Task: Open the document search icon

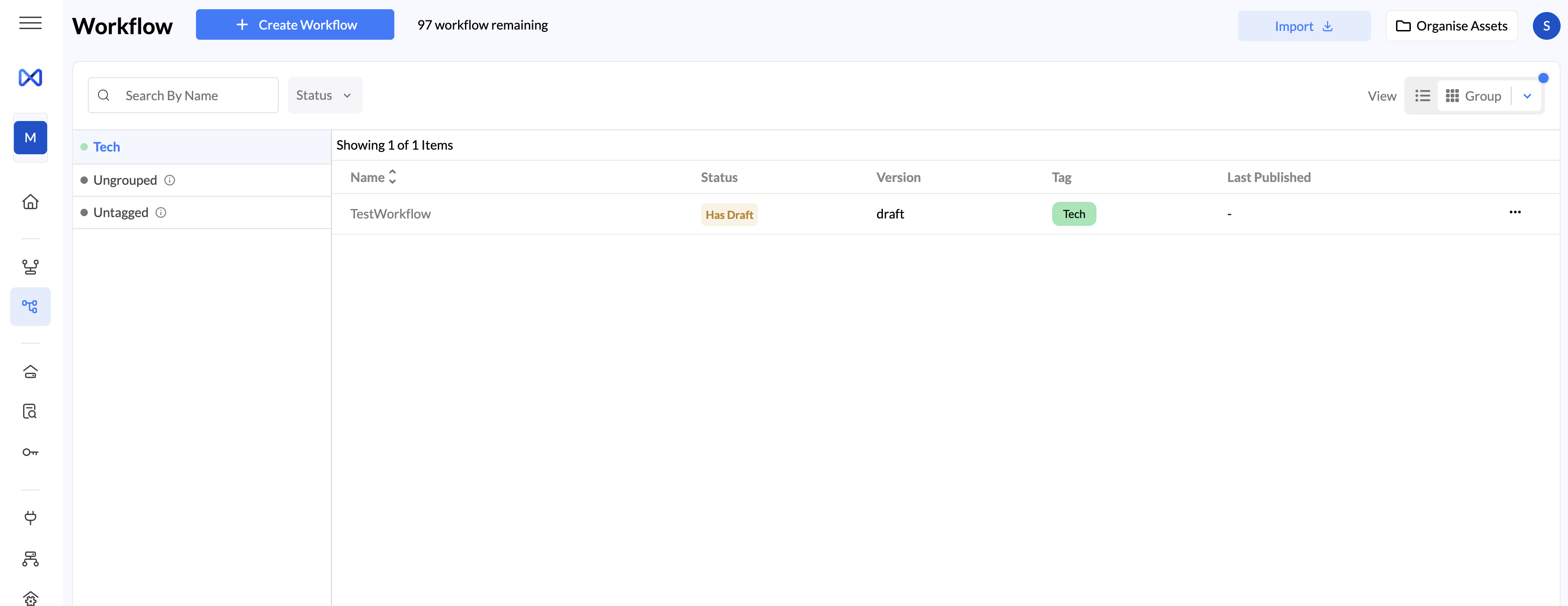Action: coord(30,411)
